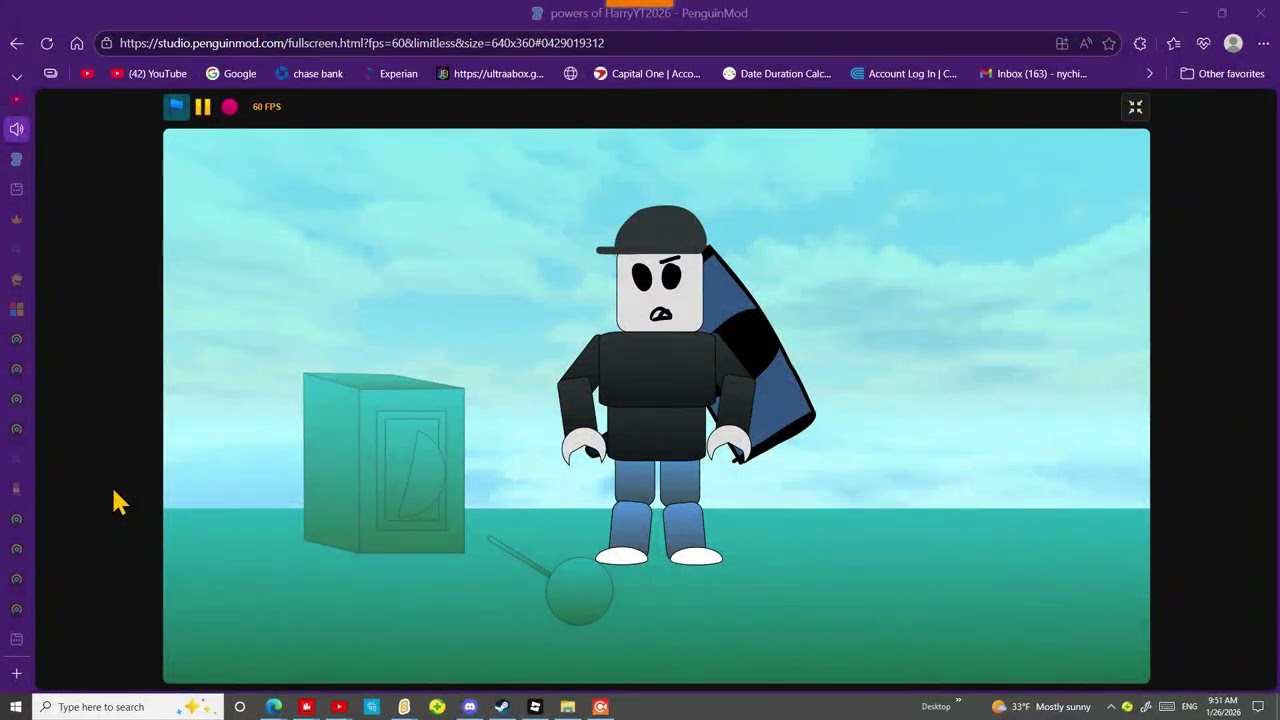Open Steam from the taskbar
Viewport: 1280px width, 720px height.
502,707
